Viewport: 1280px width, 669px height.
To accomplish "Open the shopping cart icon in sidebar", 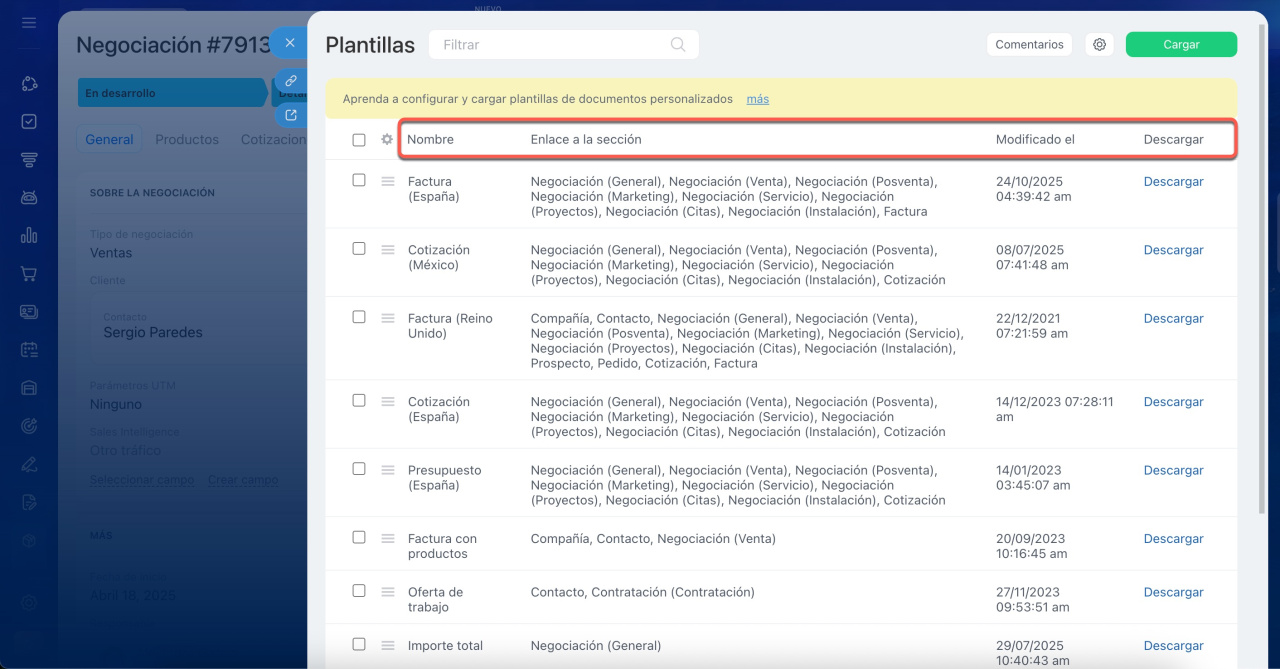I will (x=29, y=273).
